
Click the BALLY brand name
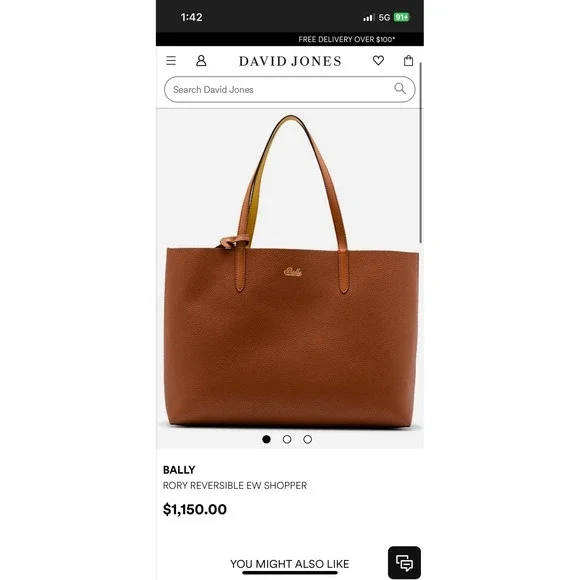pos(179,470)
